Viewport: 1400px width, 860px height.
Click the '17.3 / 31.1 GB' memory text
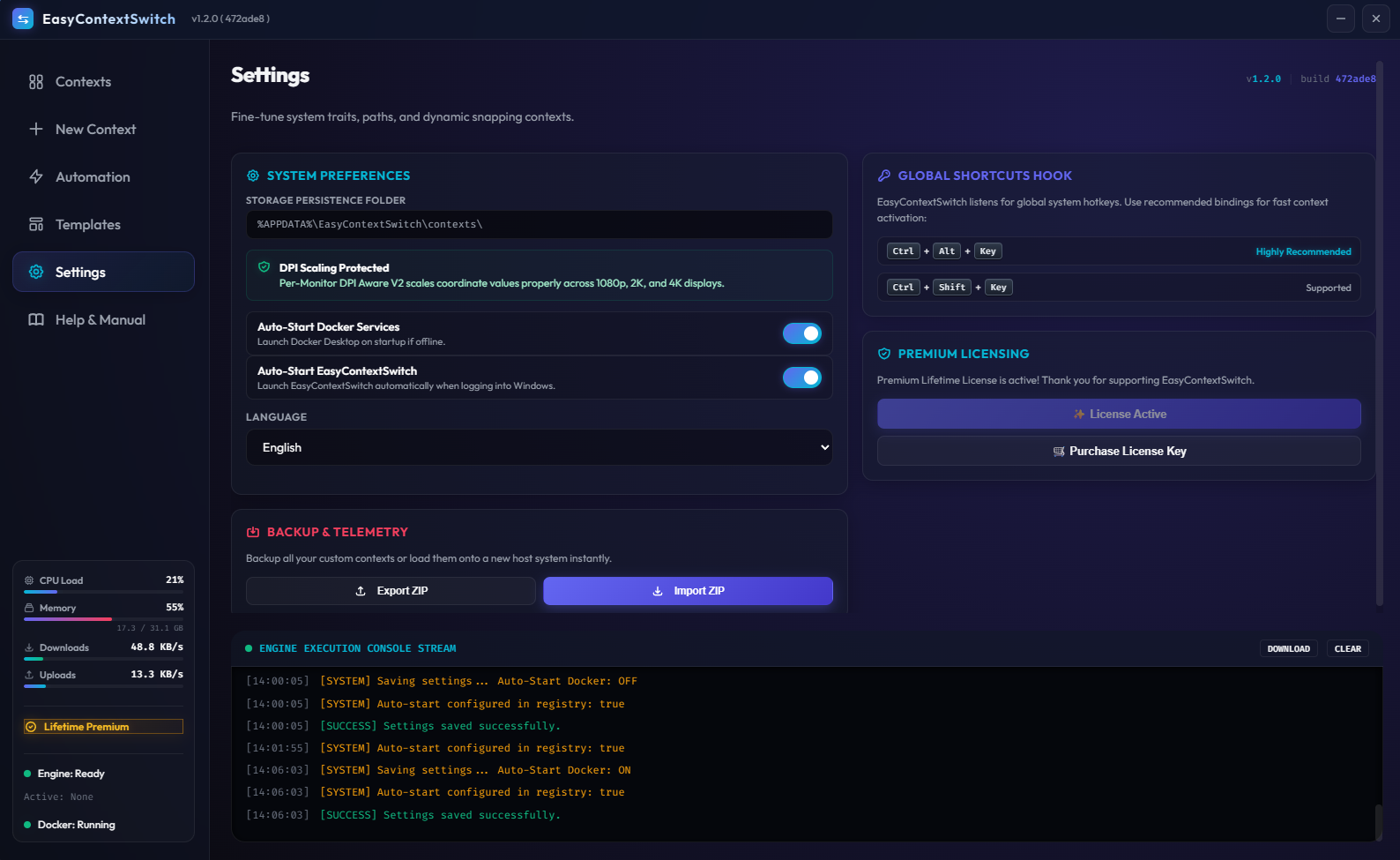[150, 628]
